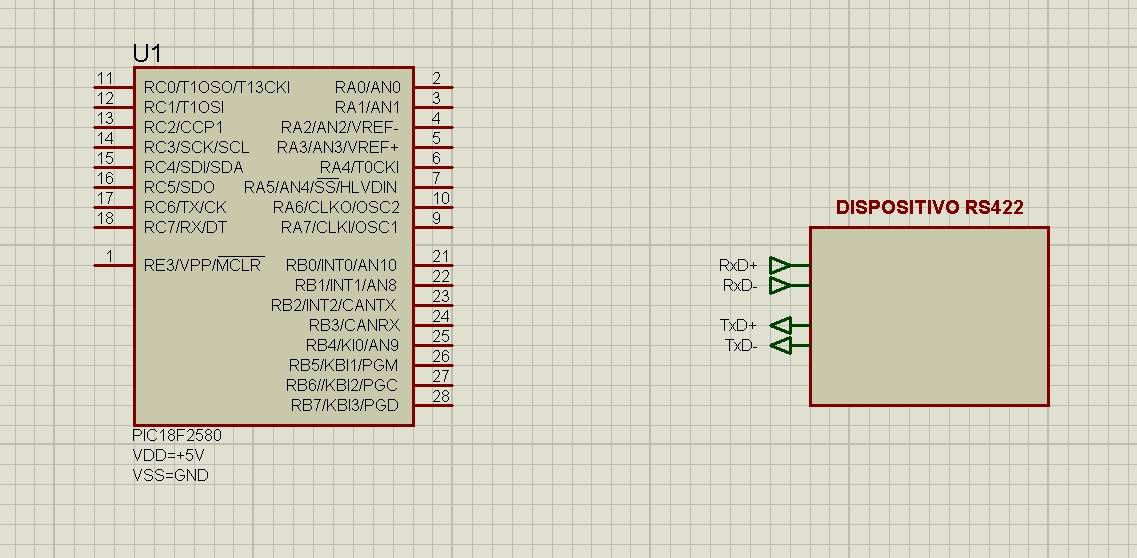Select the RxD+ terminal label

click(x=738, y=265)
